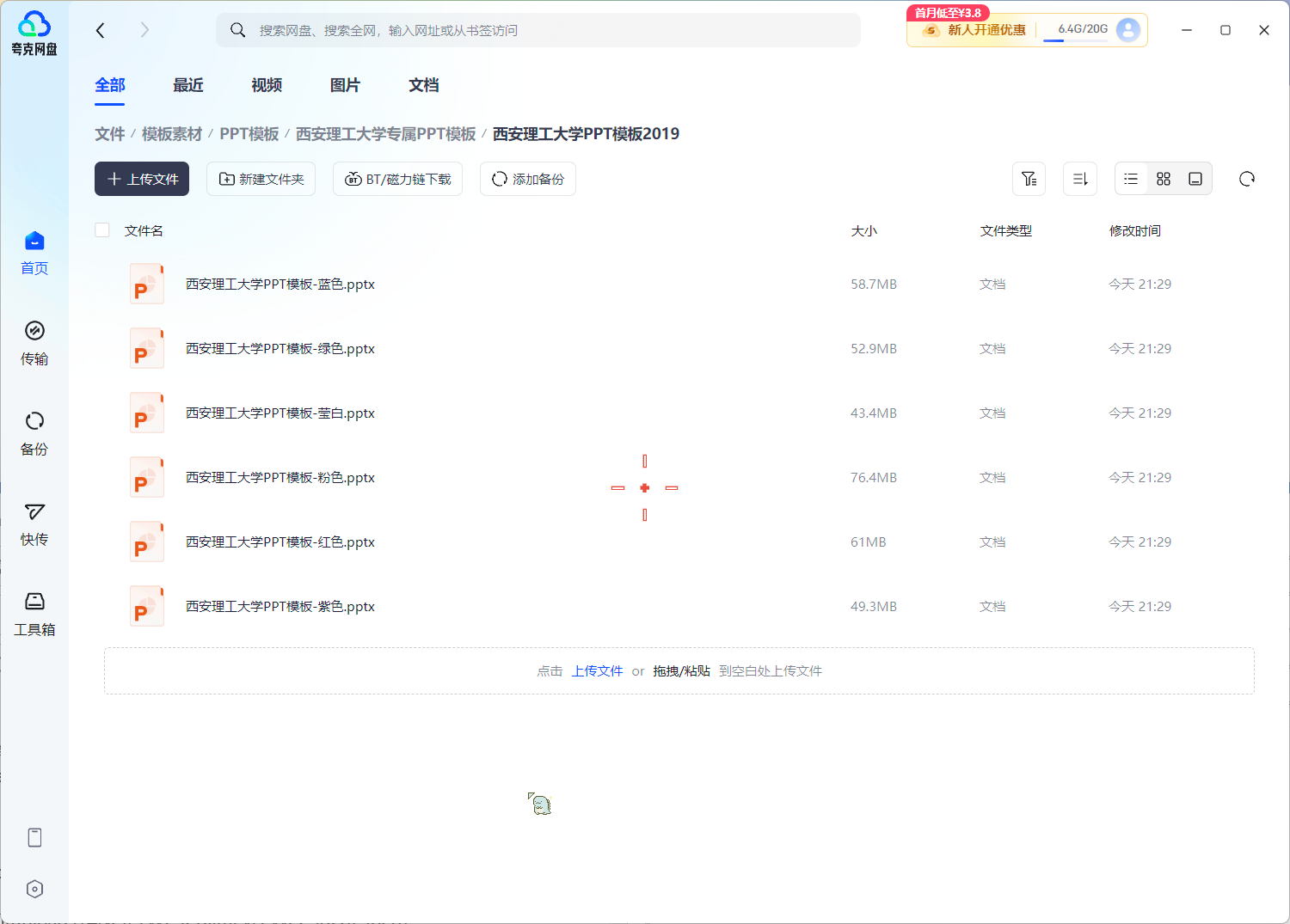Image resolution: width=1290 pixels, height=924 pixels.
Task: Go to 西安理工大学专属PPT模板 breadcrumb
Action: [x=386, y=134]
